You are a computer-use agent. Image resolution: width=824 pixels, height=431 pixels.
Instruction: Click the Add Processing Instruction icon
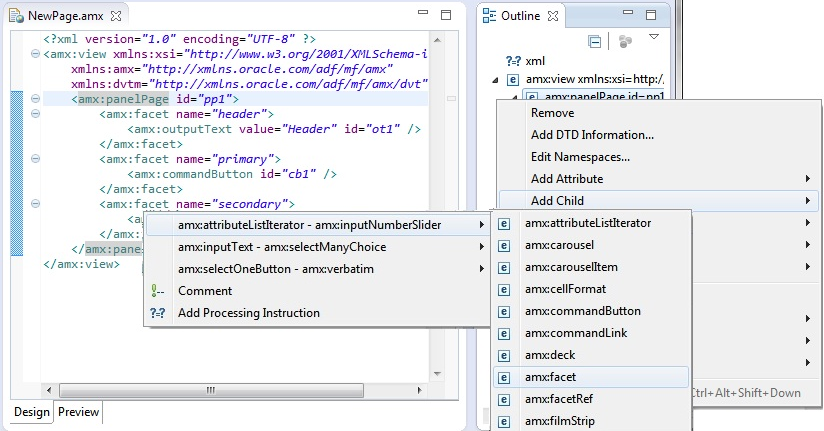pos(158,313)
